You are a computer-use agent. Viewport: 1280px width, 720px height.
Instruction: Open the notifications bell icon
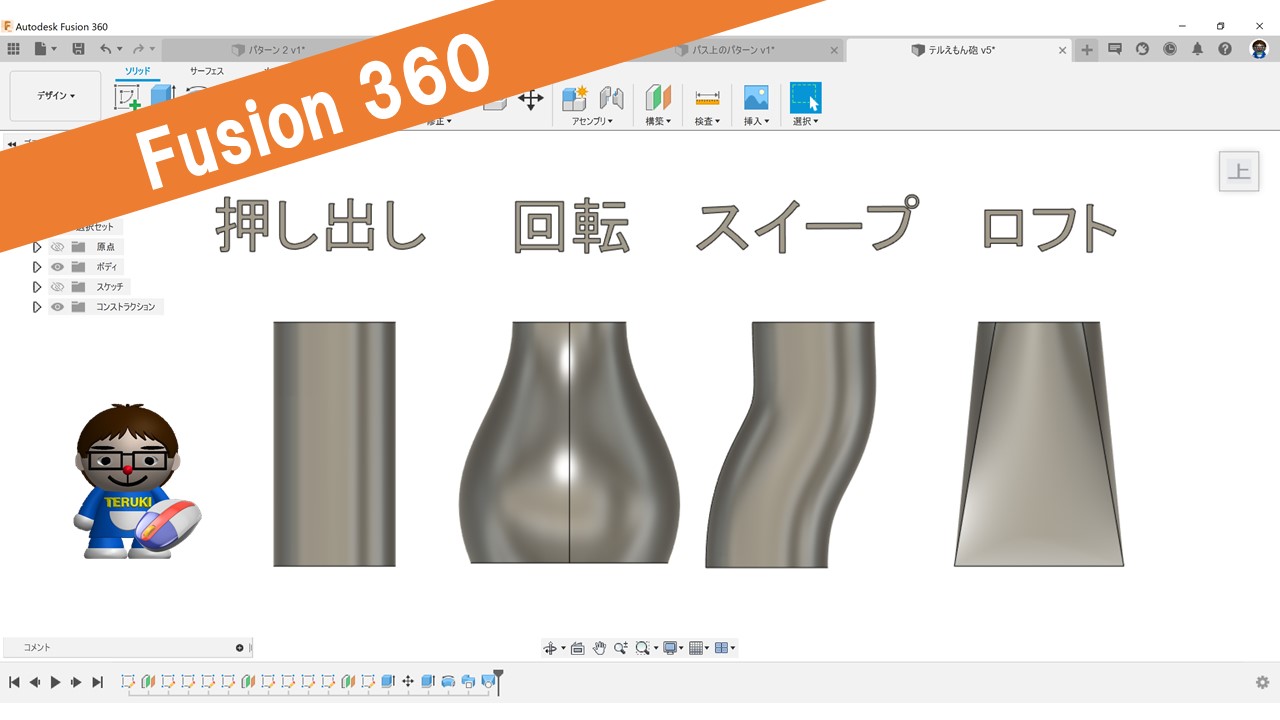pos(1197,49)
